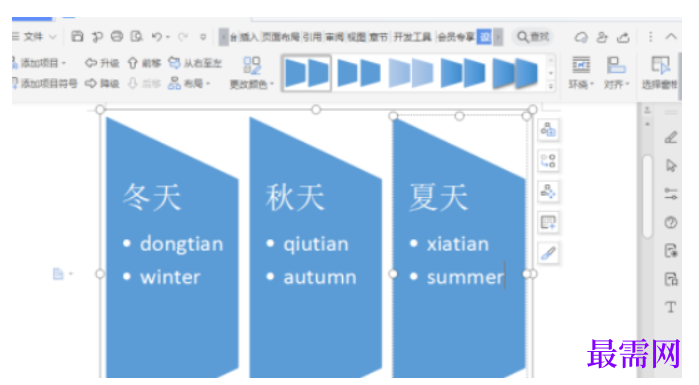Open the 审阅 tab
Screen dimensions: 699x385
(334, 37)
